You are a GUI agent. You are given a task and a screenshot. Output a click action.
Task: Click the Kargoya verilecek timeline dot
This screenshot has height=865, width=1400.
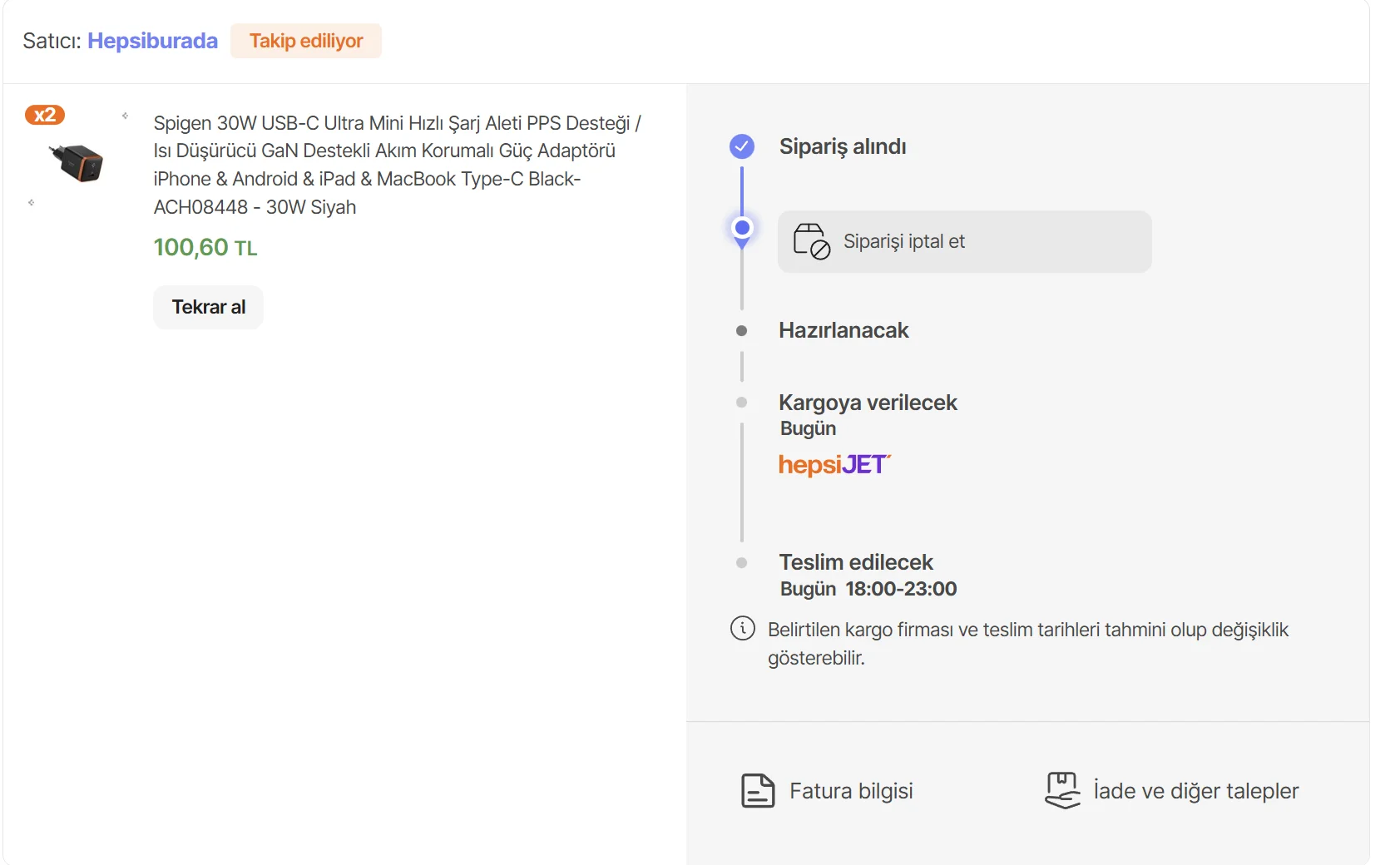742,403
